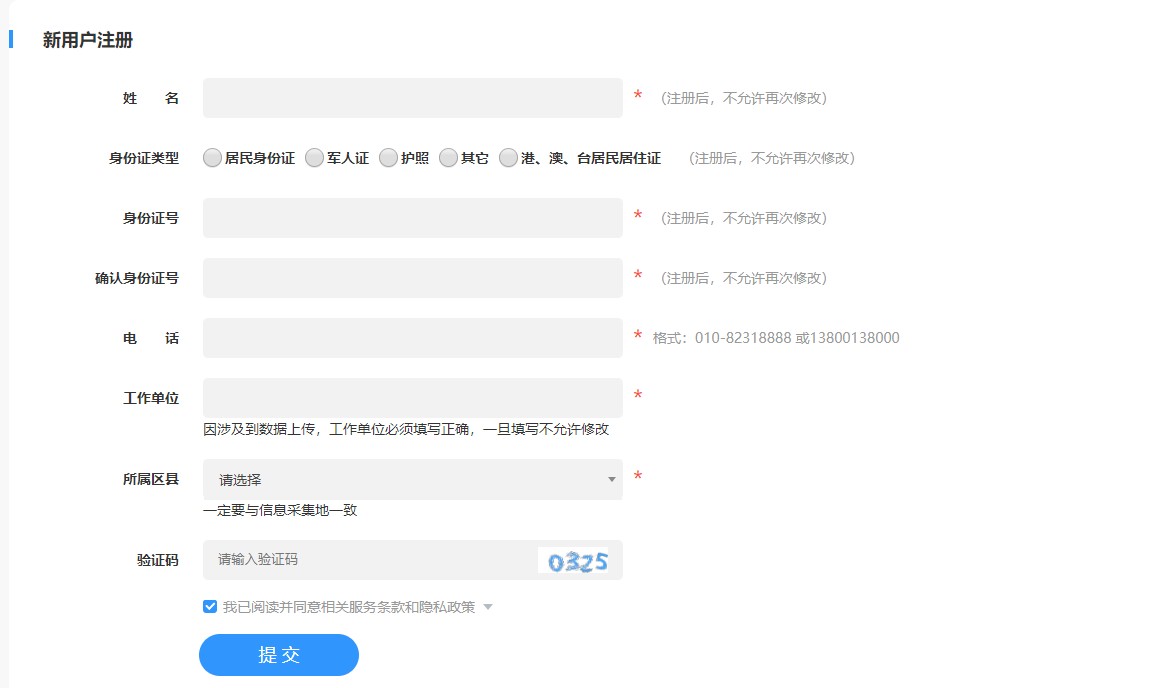Uncheck the terms agreement checkbox
Viewport: 1159px width, 688px height.
click(210, 605)
